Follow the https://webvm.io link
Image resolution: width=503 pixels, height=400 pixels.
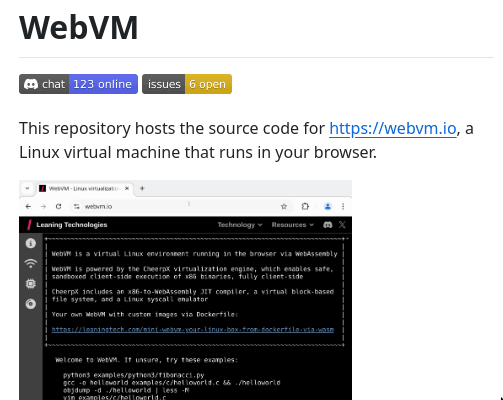(x=393, y=128)
